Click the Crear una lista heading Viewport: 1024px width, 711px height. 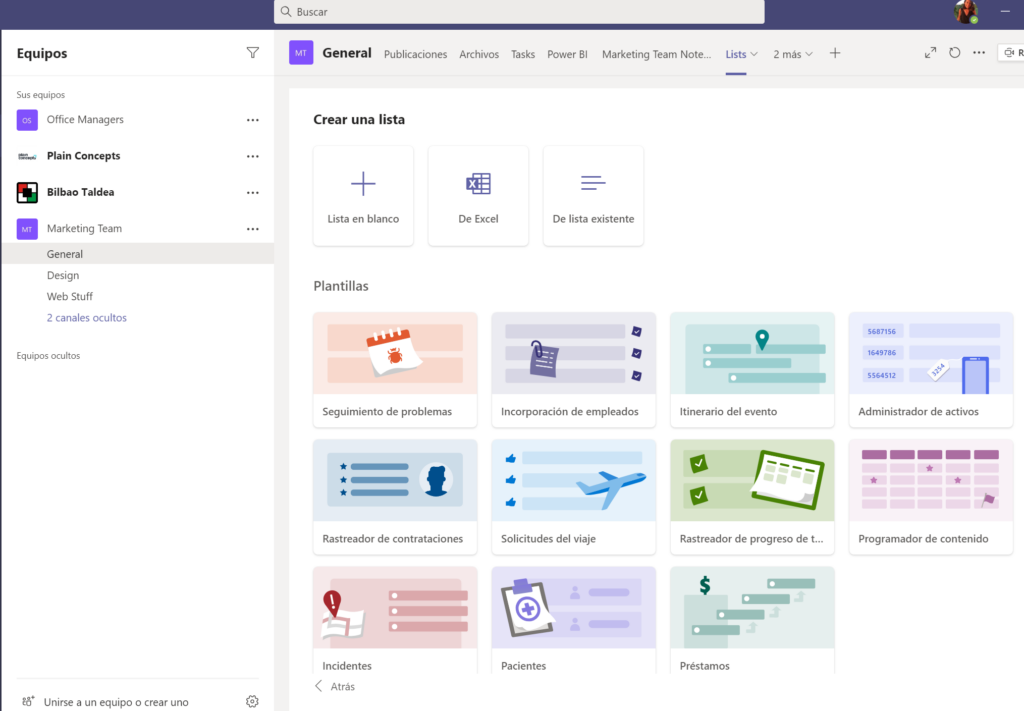coord(359,119)
